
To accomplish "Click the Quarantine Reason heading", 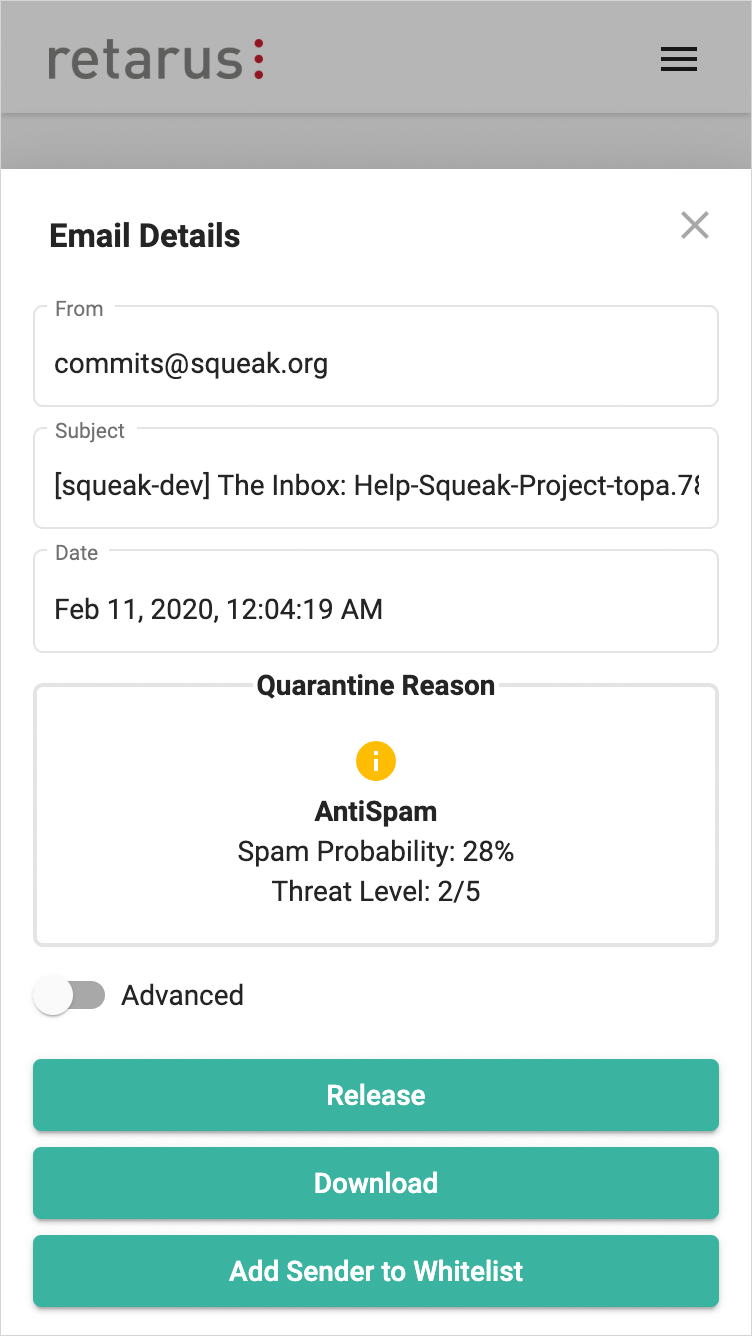I will click(x=376, y=686).
